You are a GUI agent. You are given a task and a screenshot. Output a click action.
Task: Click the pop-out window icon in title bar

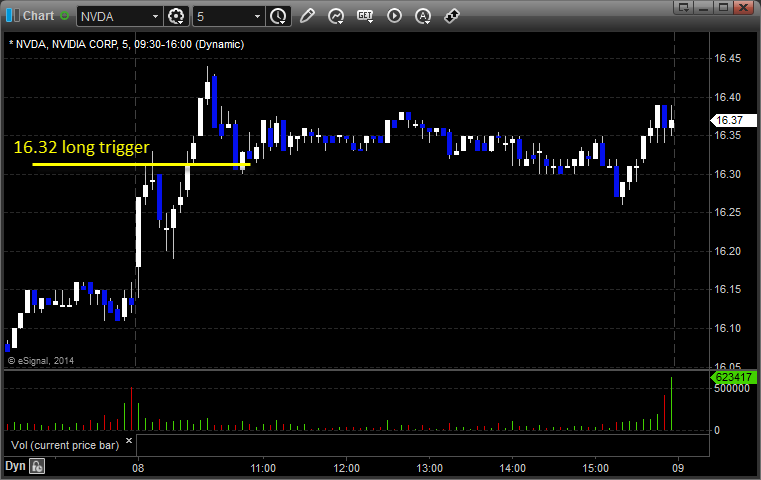tap(684, 7)
